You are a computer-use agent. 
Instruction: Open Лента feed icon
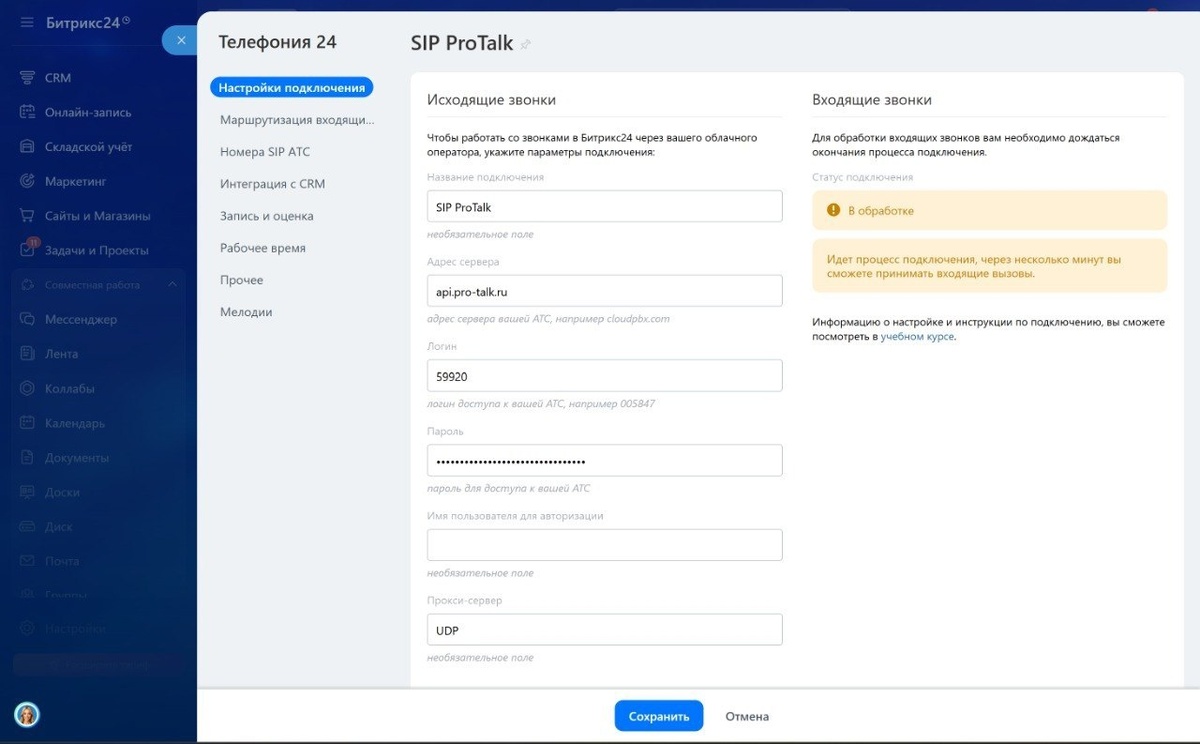27,354
